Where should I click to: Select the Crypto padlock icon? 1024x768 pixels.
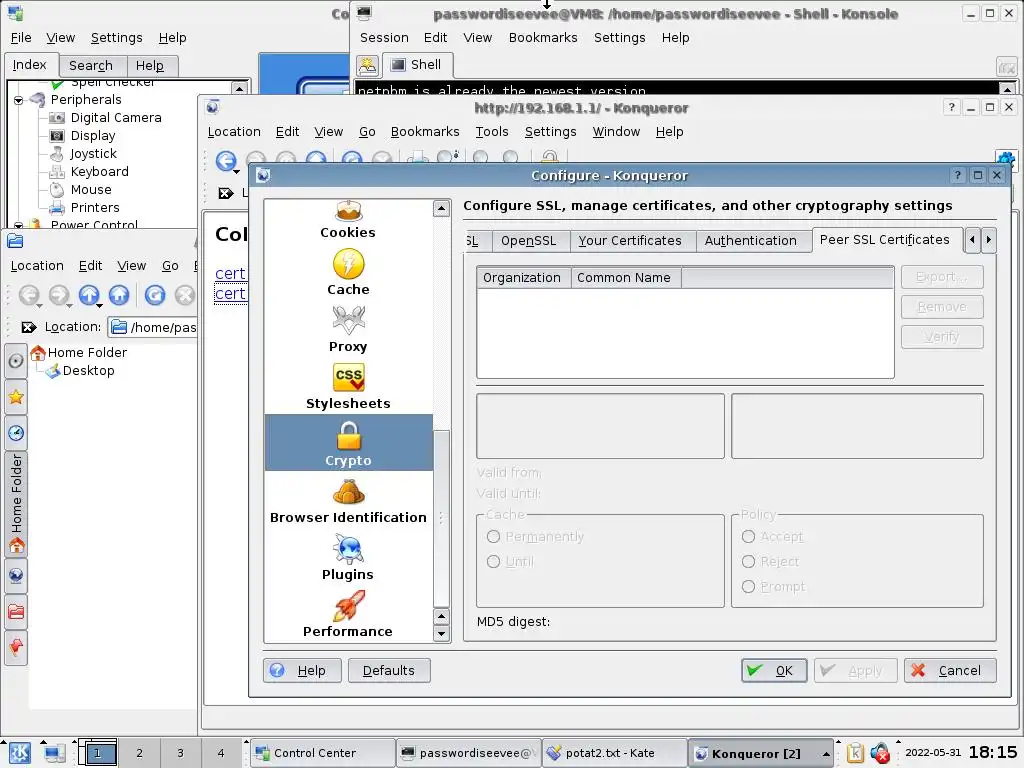349,436
